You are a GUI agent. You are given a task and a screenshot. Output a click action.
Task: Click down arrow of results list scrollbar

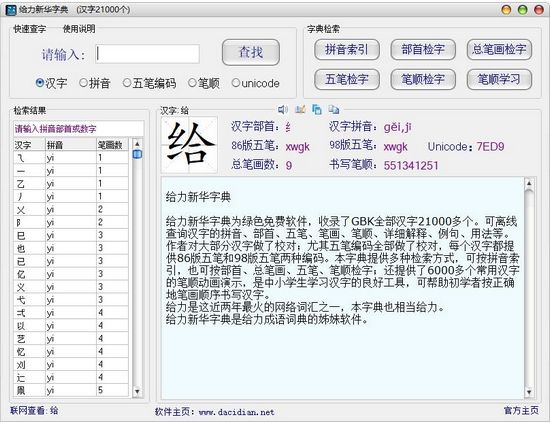[137, 391]
